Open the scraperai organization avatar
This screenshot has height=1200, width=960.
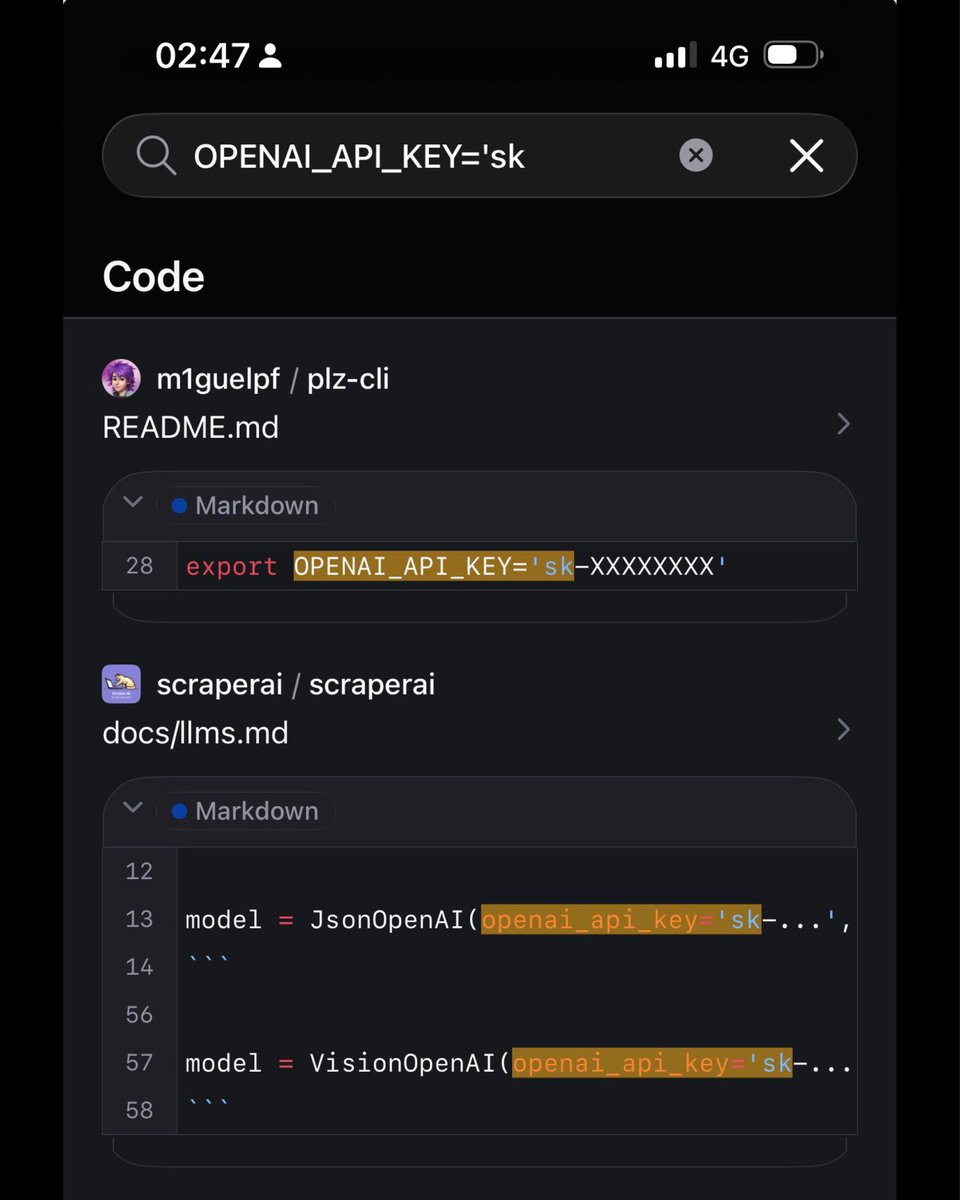[x=122, y=685]
